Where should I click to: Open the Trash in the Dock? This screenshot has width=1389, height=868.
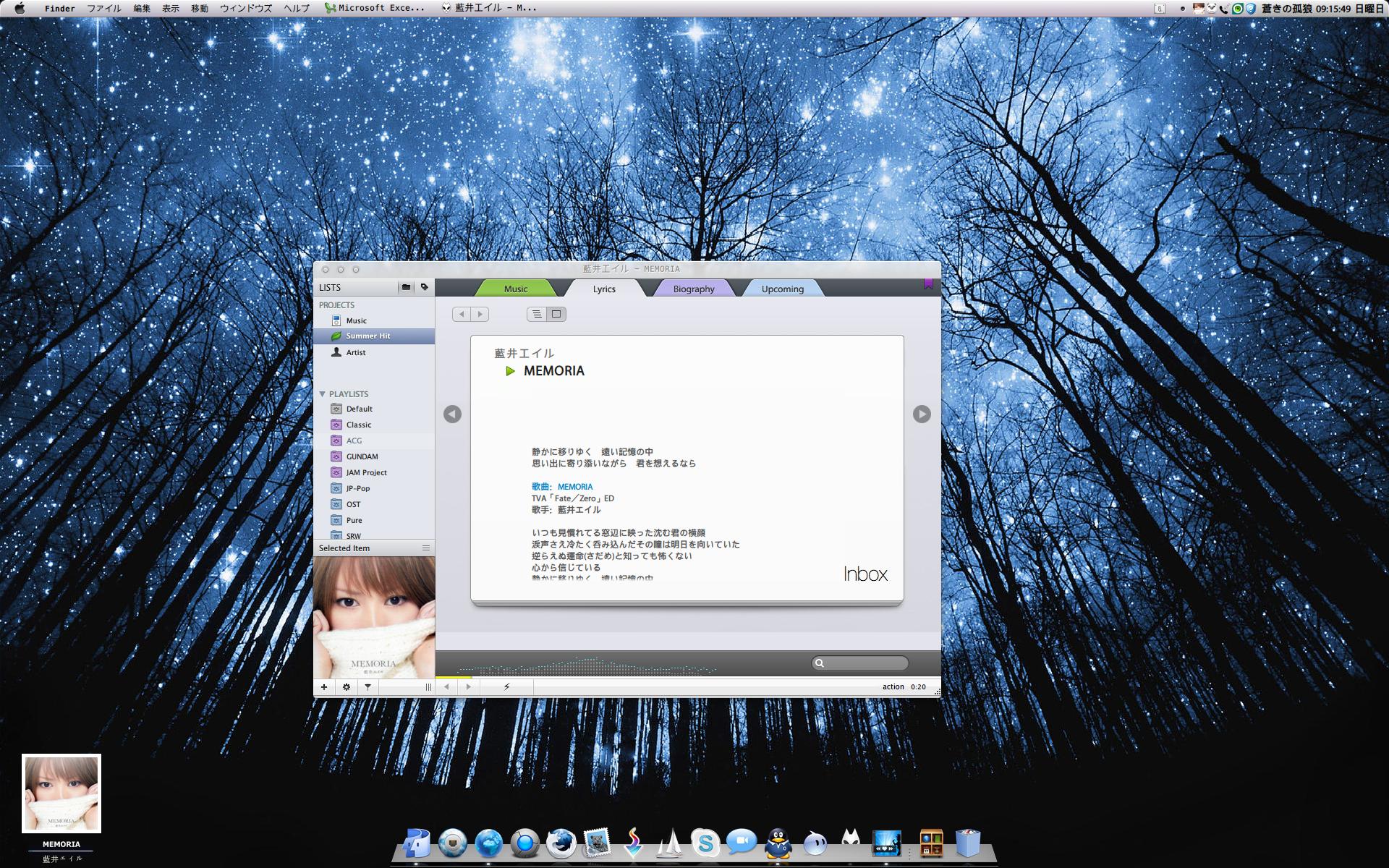pos(968,843)
